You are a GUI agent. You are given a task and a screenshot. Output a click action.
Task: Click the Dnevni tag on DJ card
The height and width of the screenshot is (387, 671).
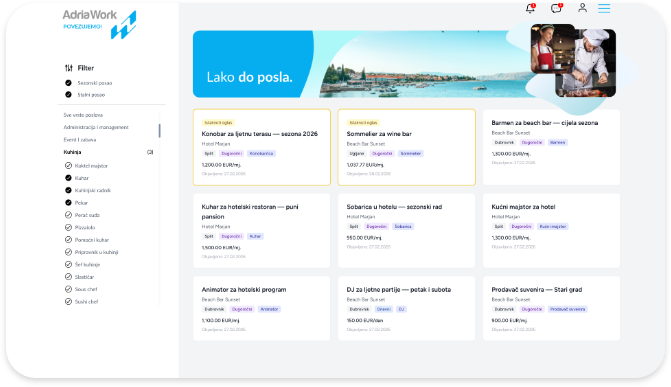click(x=384, y=309)
